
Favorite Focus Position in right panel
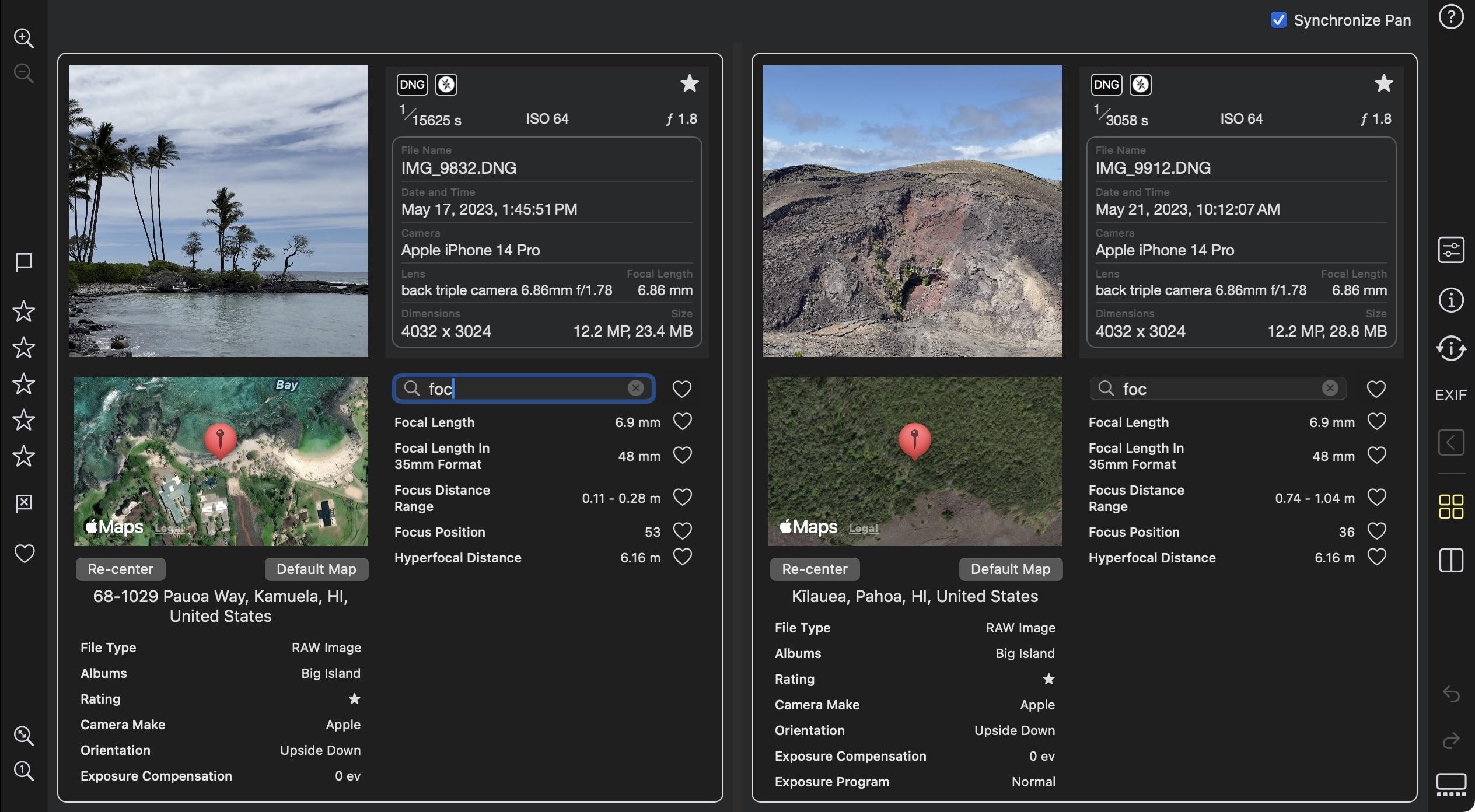1376,531
